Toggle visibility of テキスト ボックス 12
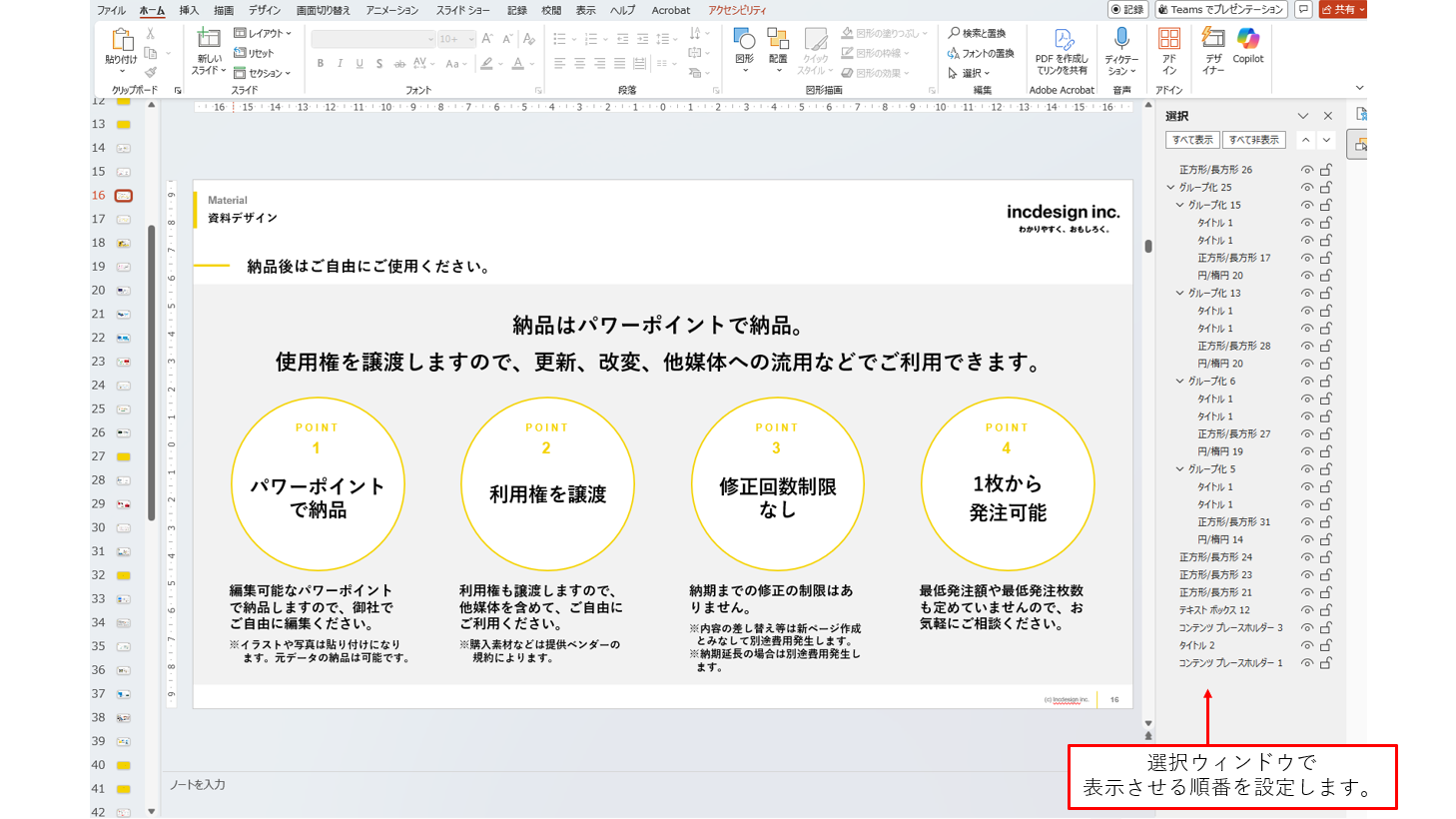 [x=1306, y=610]
